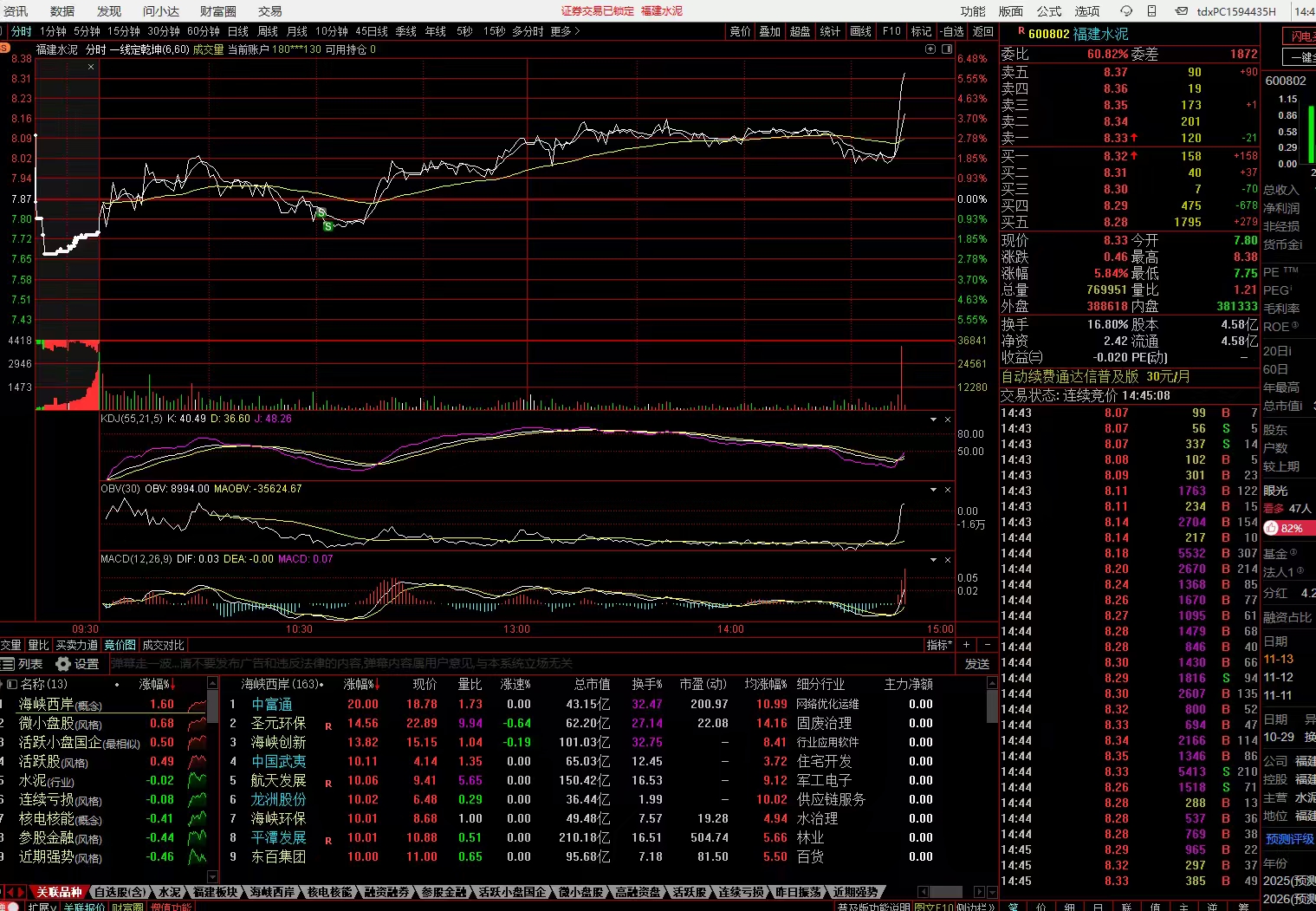This screenshot has height=911, width=1316.
Task: Switch to 60分钟 chart period
Action: coord(204,31)
